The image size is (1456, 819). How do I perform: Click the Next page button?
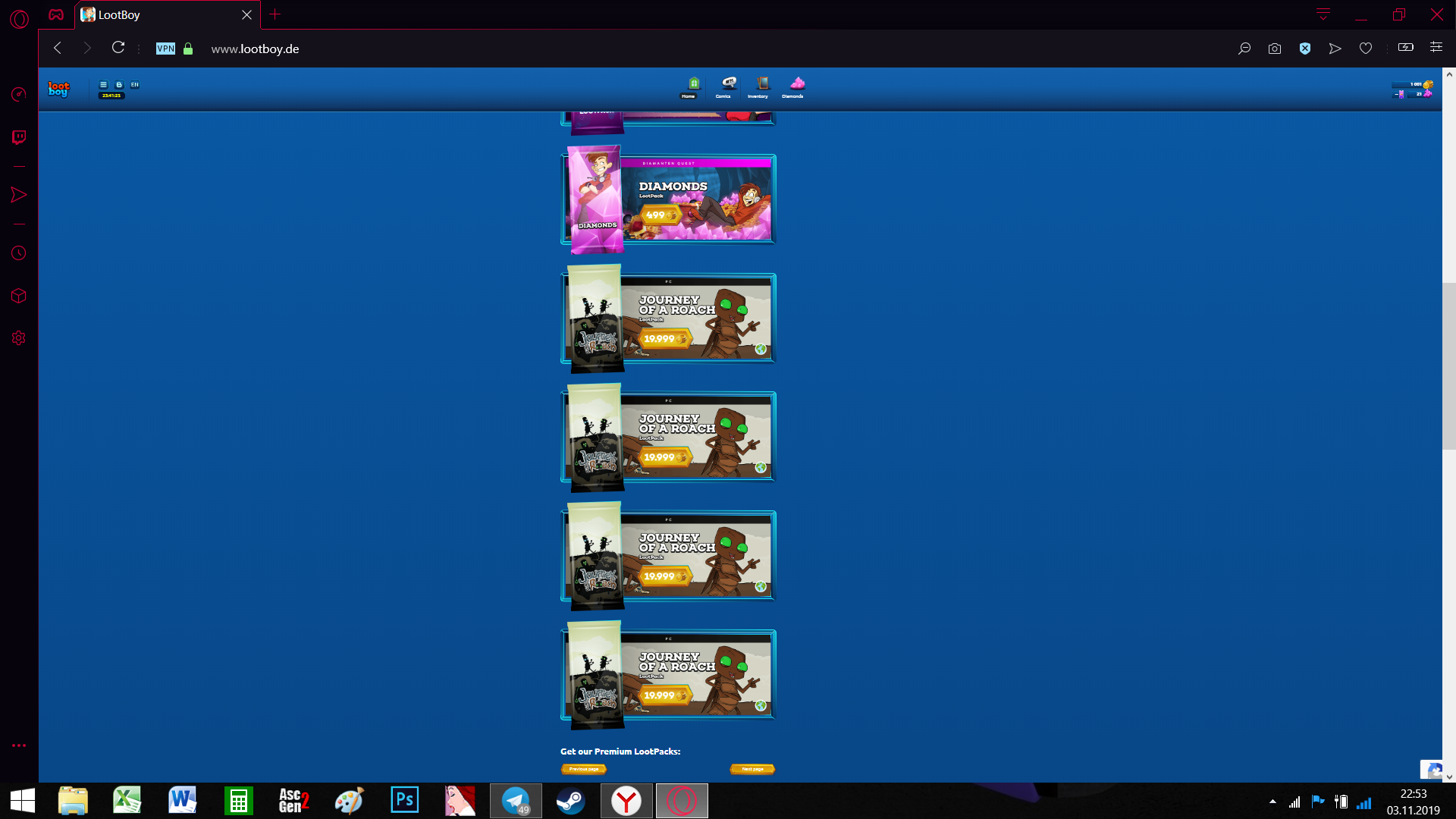[752, 769]
